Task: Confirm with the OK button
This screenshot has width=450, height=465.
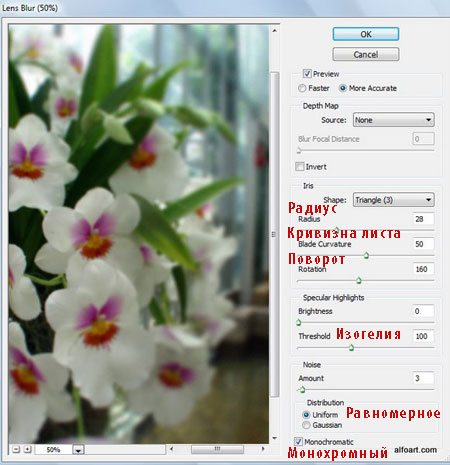Action: pos(366,34)
